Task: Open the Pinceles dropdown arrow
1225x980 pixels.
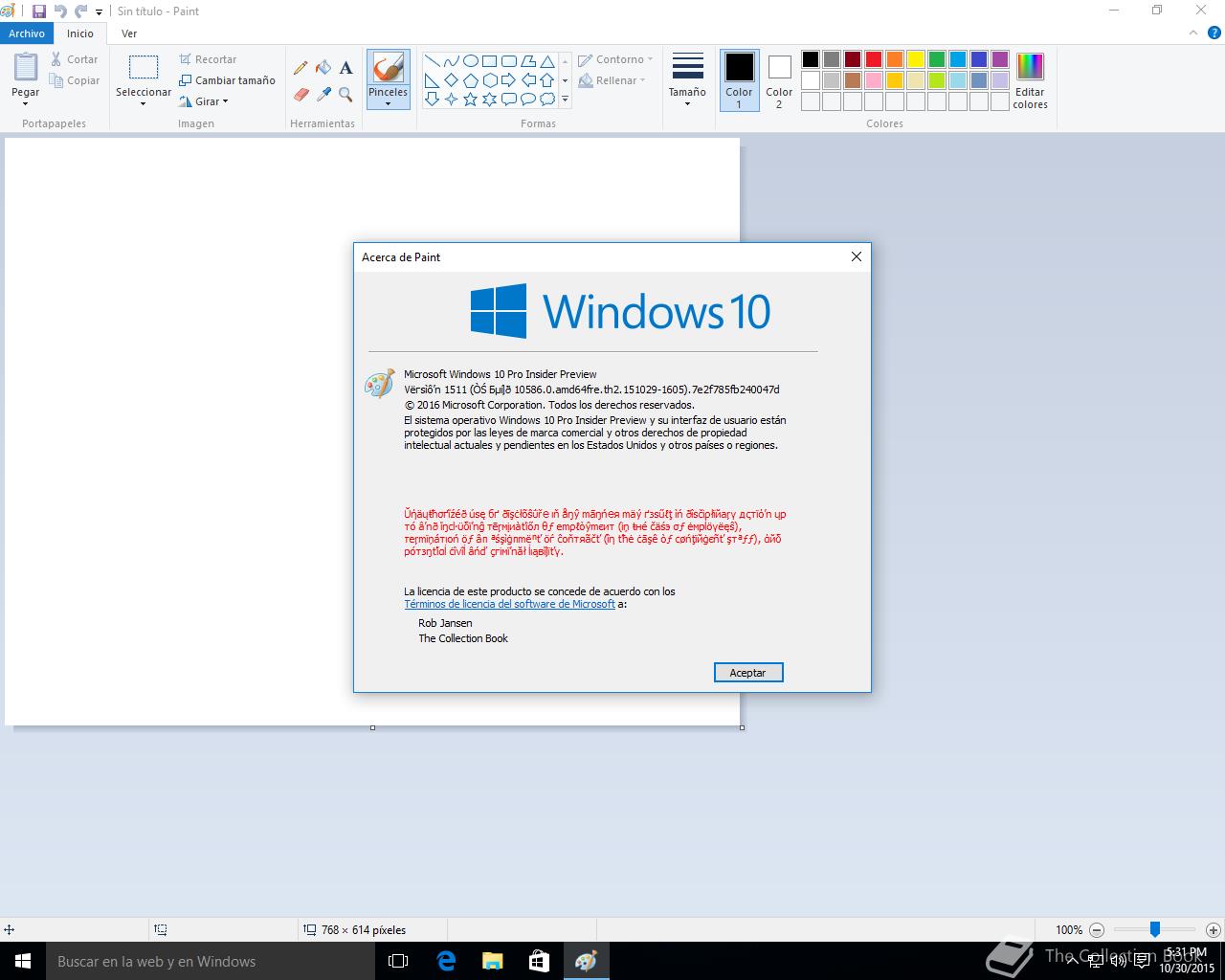Action: [388, 103]
